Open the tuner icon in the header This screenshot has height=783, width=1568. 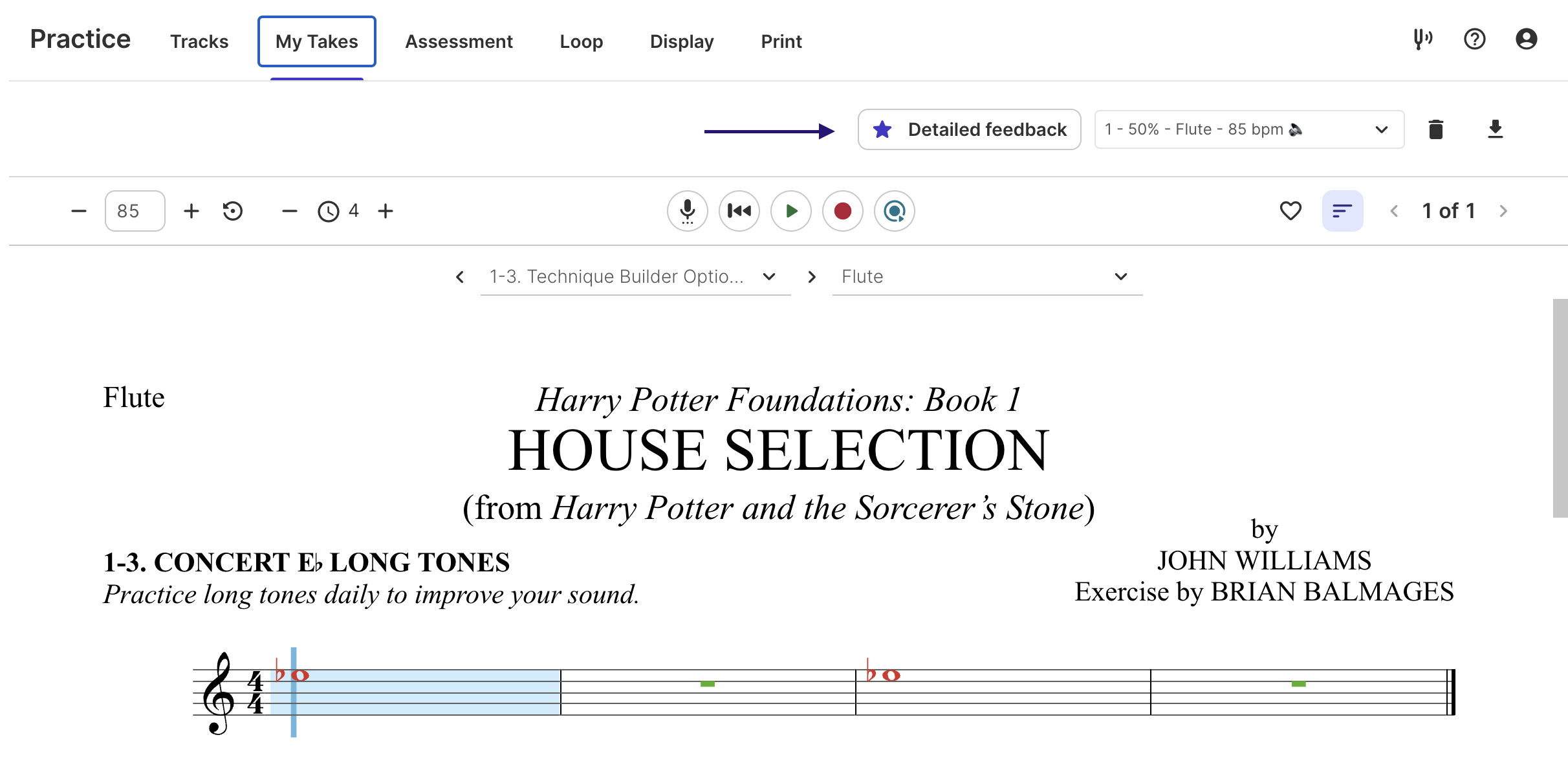[1422, 39]
